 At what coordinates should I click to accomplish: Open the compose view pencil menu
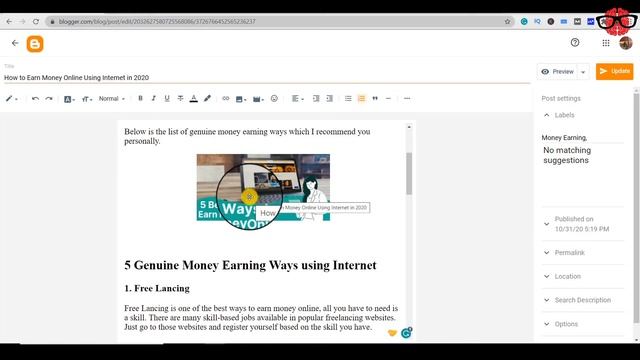(x=11, y=98)
